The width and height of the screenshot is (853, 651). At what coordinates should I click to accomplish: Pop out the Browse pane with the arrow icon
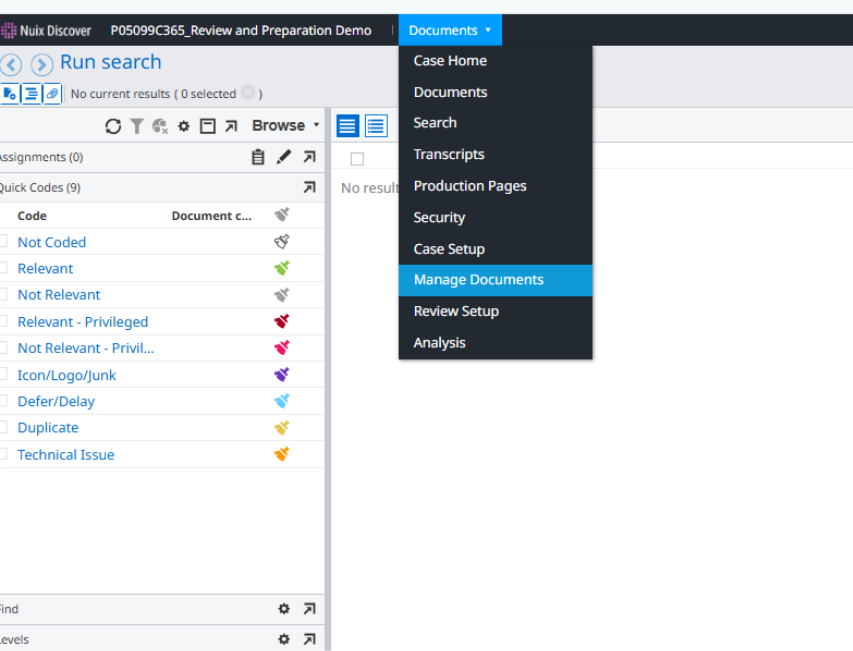(x=231, y=126)
